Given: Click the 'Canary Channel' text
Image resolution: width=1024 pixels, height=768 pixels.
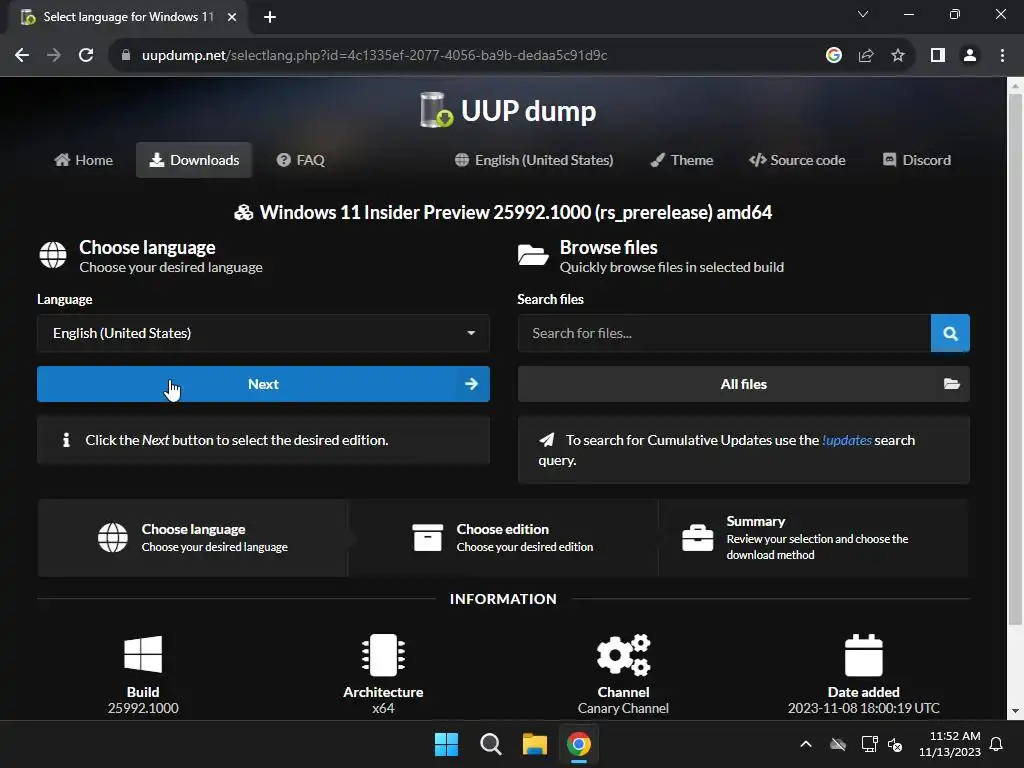Looking at the screenshot, I should 623,708.
